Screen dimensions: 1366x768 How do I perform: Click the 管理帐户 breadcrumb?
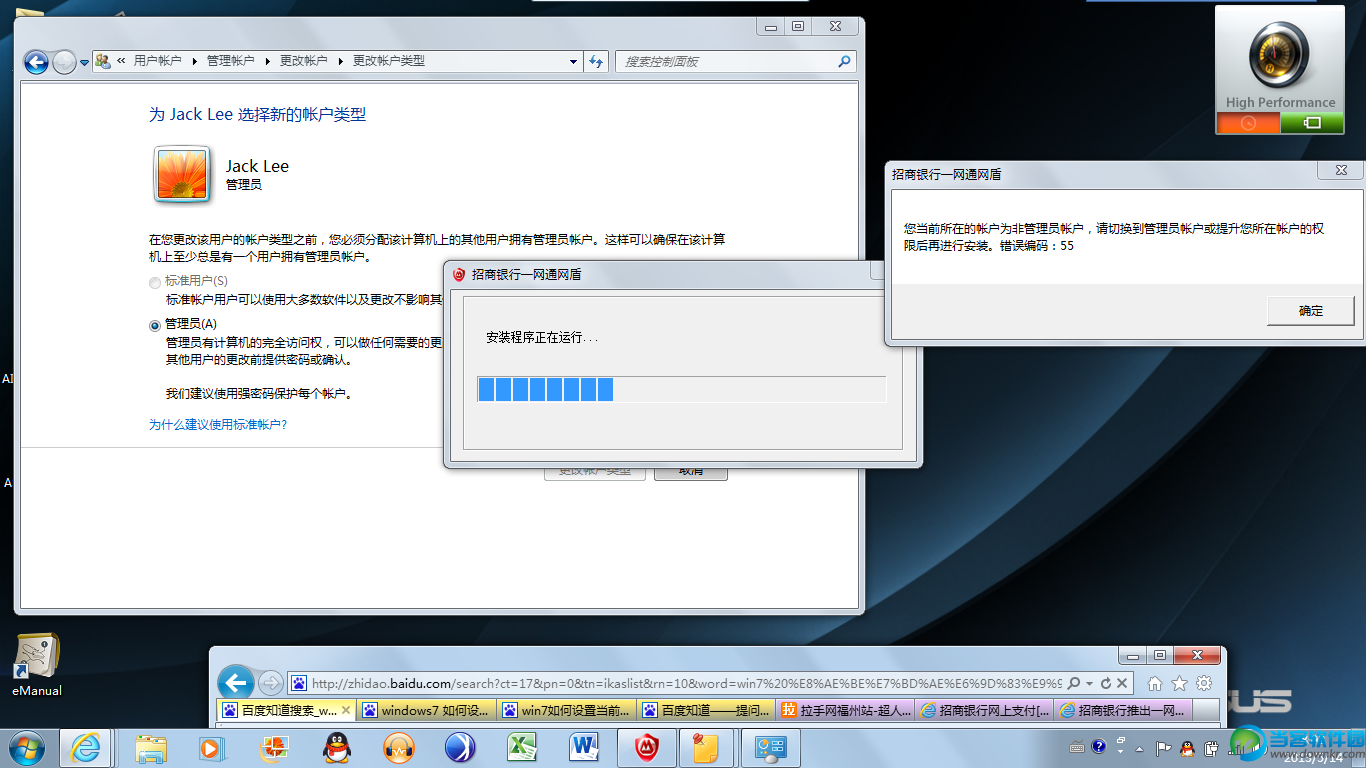(230, 61)
